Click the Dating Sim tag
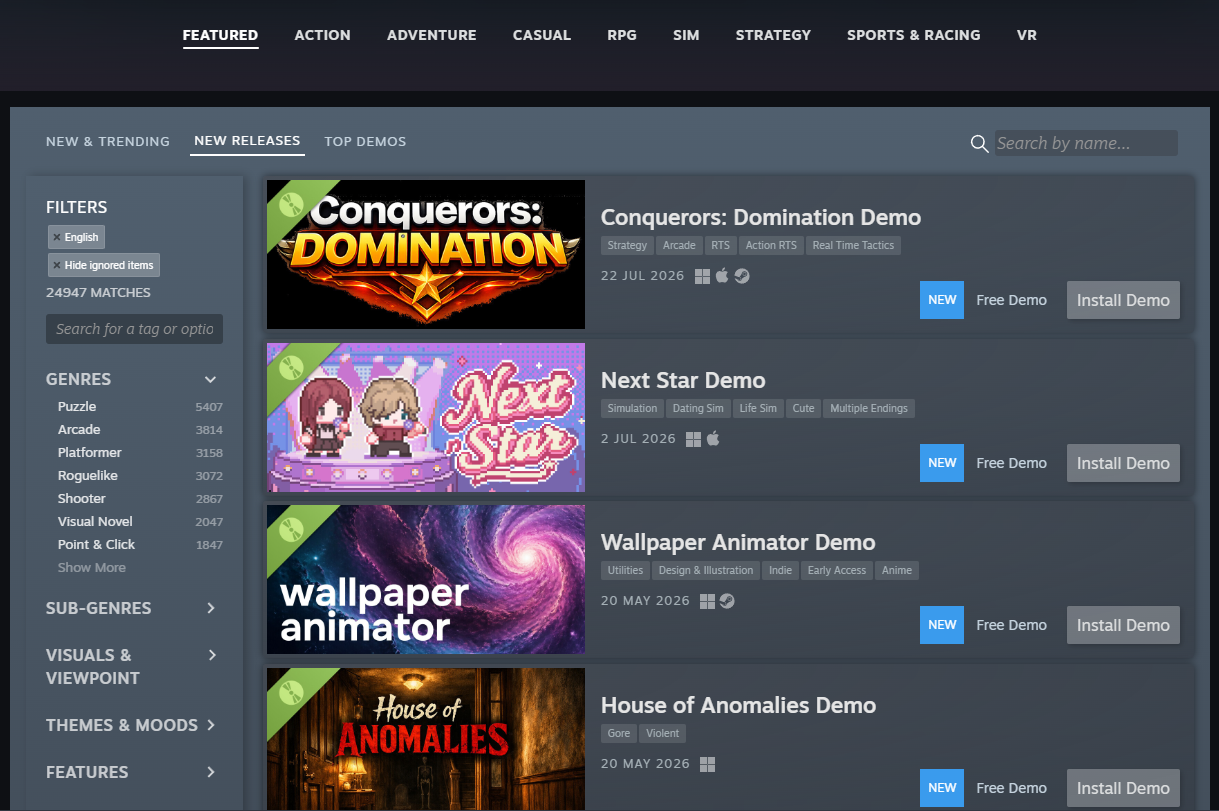The image size is (1219, 811). click(x=698, y=408)
